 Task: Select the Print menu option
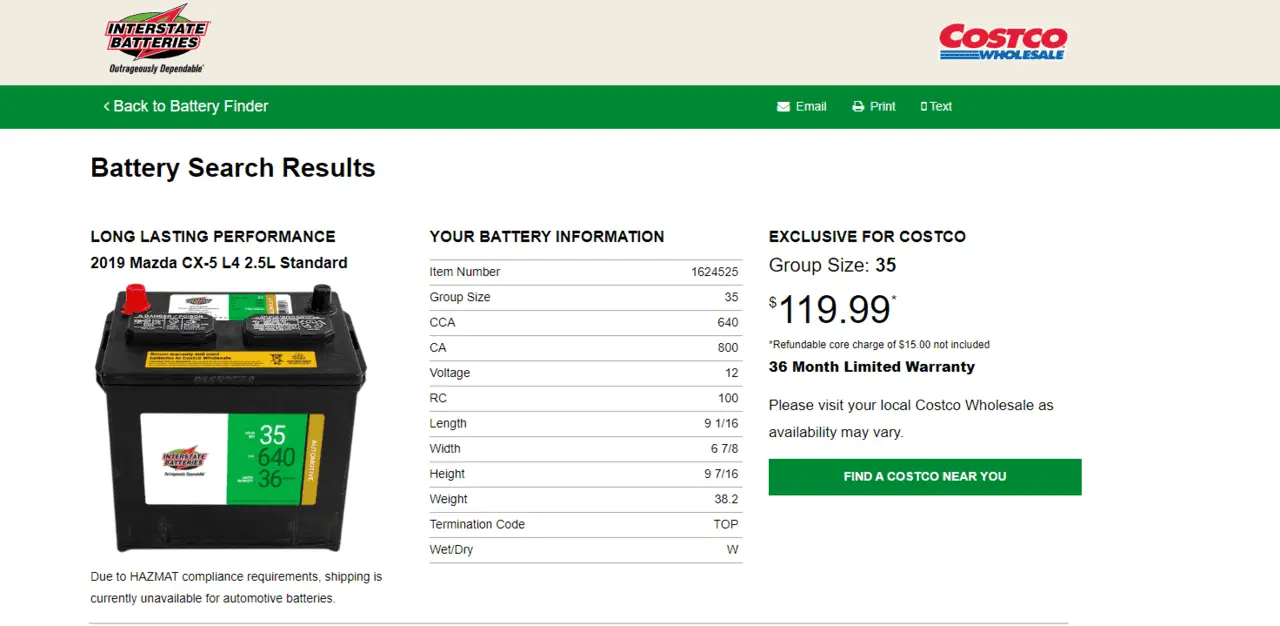pyautogui.click(x=883, y=107)
